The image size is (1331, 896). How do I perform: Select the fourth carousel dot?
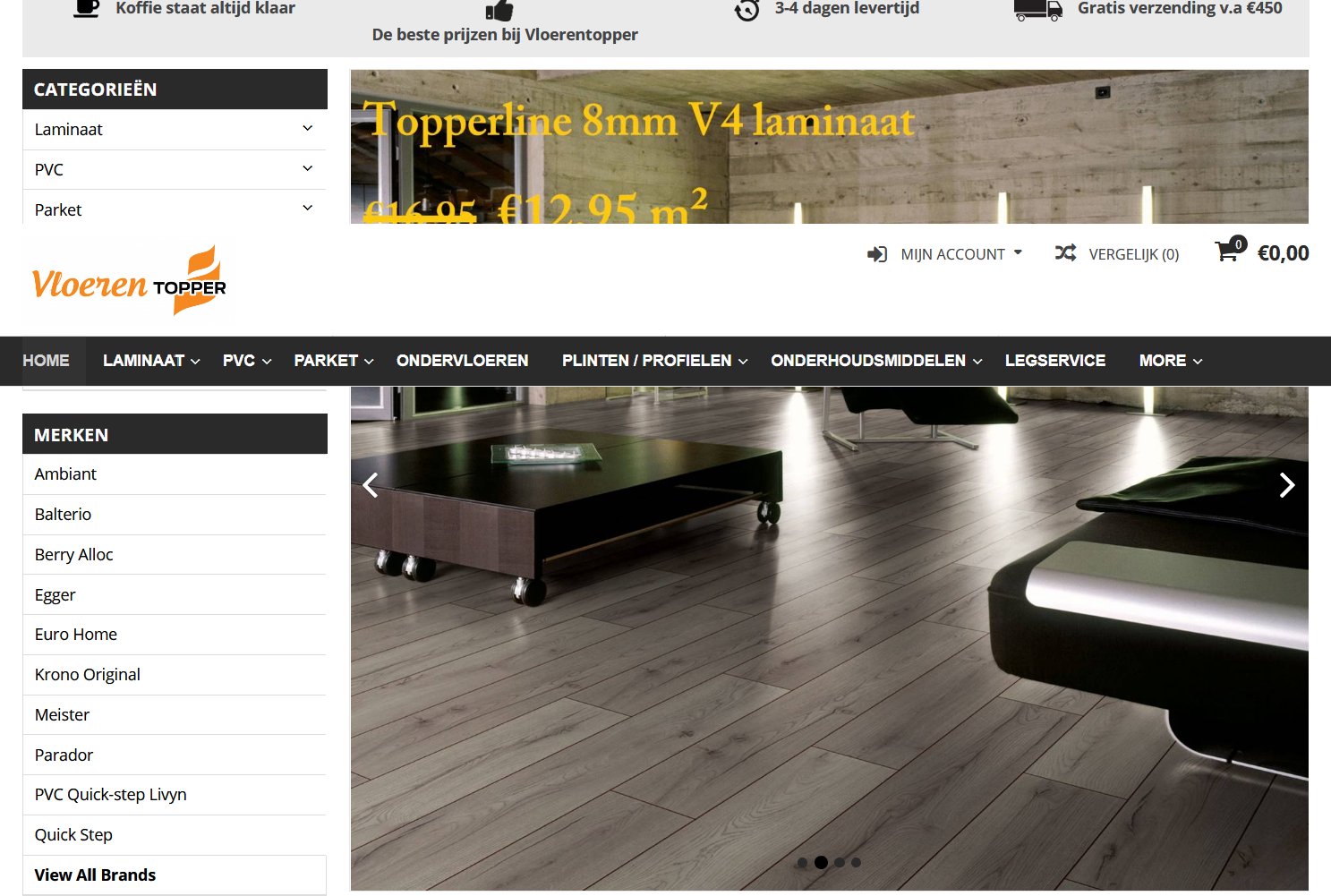[x=857, y=863]
